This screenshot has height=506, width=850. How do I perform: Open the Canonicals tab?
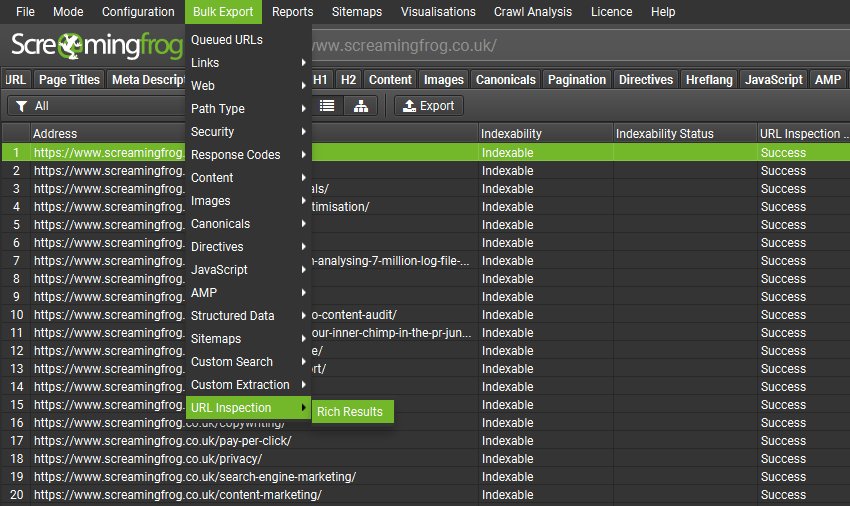click(505, 80)
